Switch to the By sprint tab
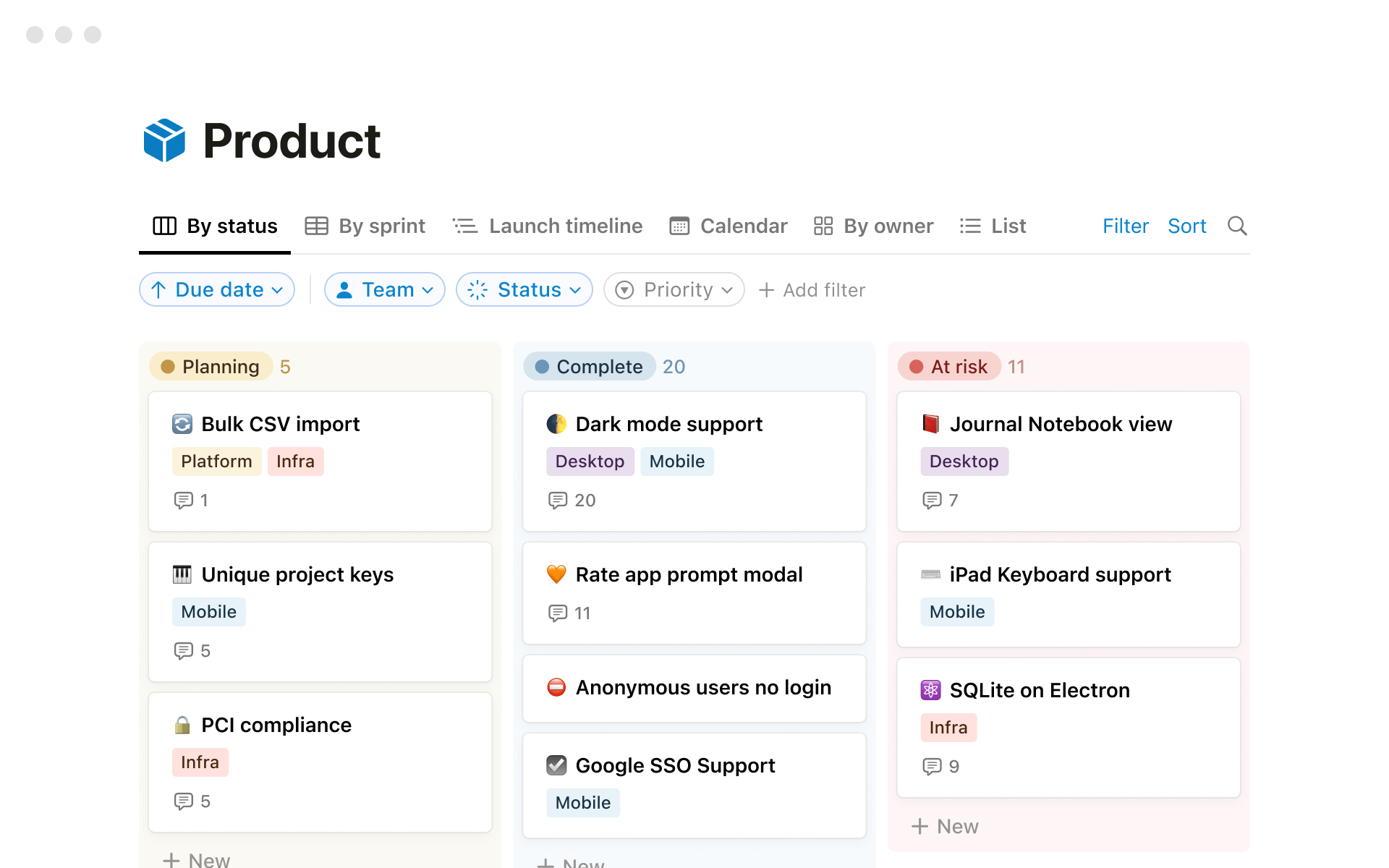This screenshot has height=868, width=1389. (x=365, y=226)
